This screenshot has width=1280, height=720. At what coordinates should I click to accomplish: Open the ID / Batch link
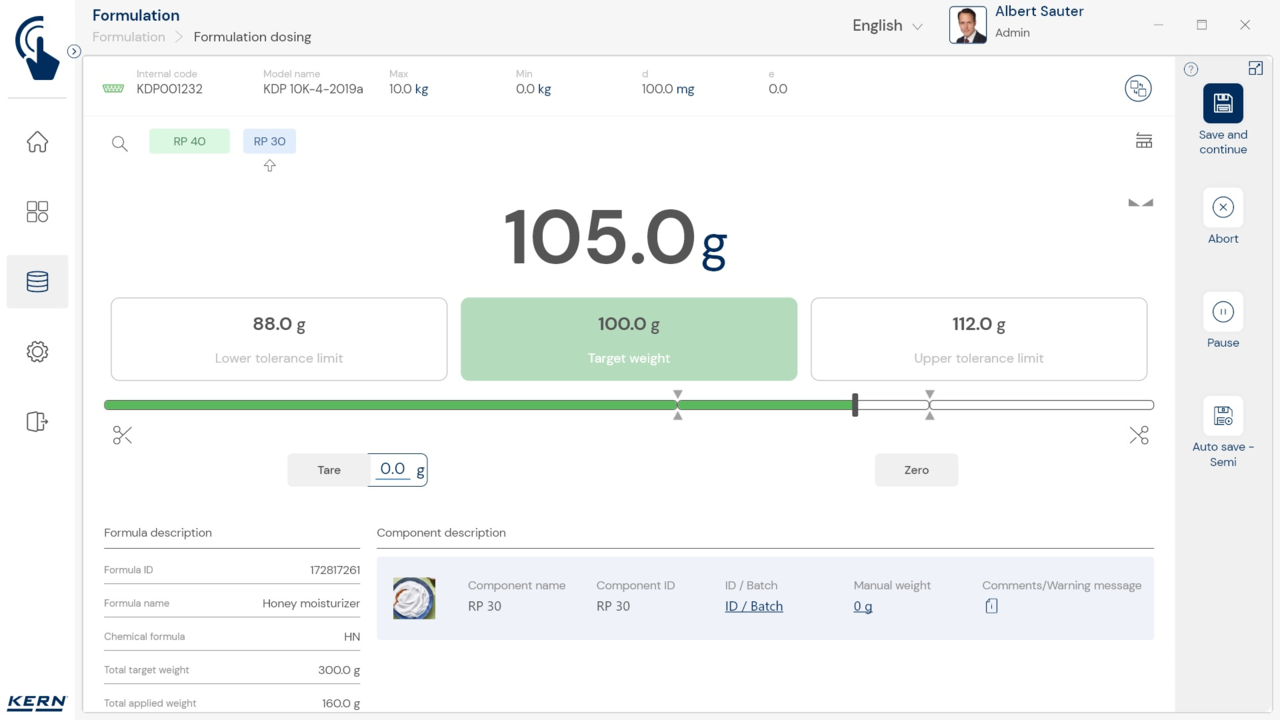[754, 606]
